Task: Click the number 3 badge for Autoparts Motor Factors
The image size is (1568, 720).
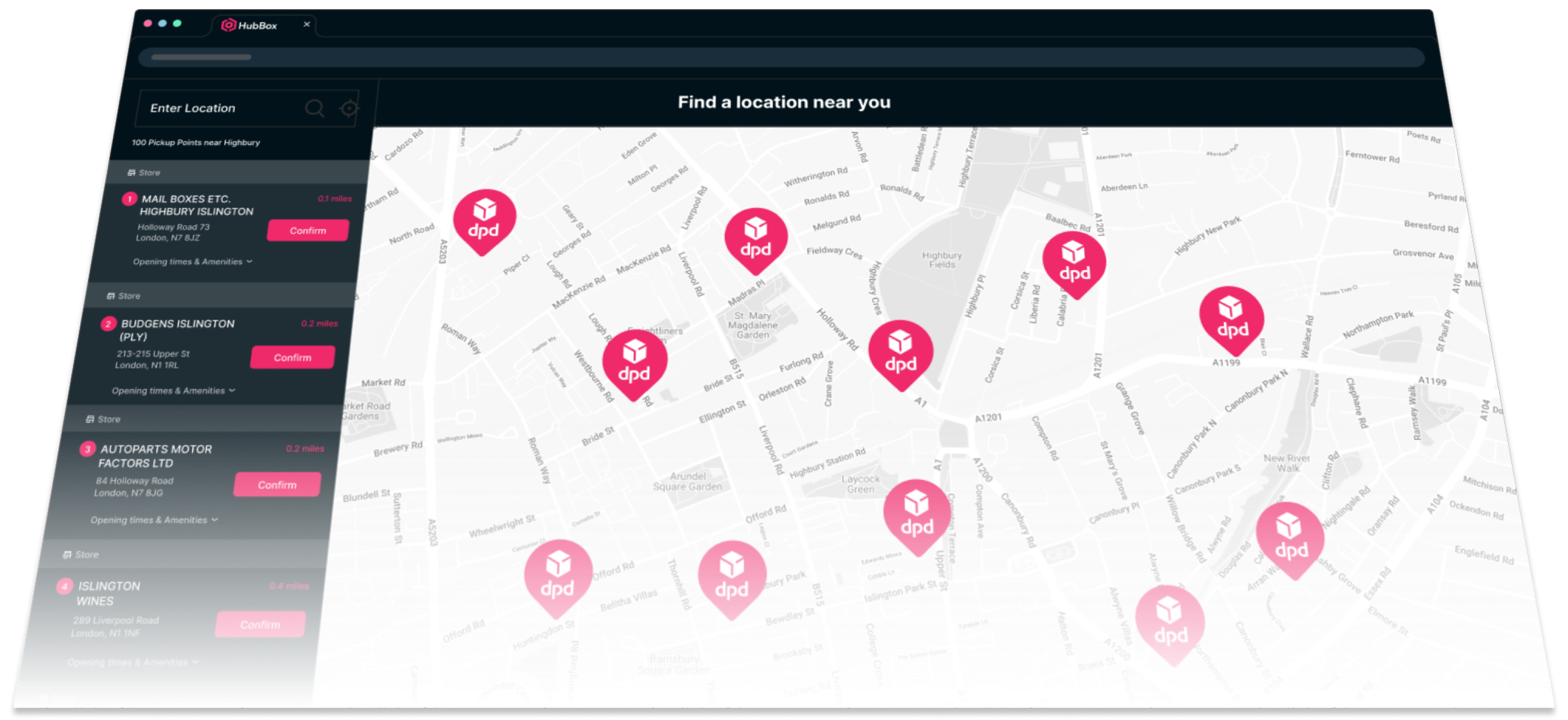Action: pos(87,449)
